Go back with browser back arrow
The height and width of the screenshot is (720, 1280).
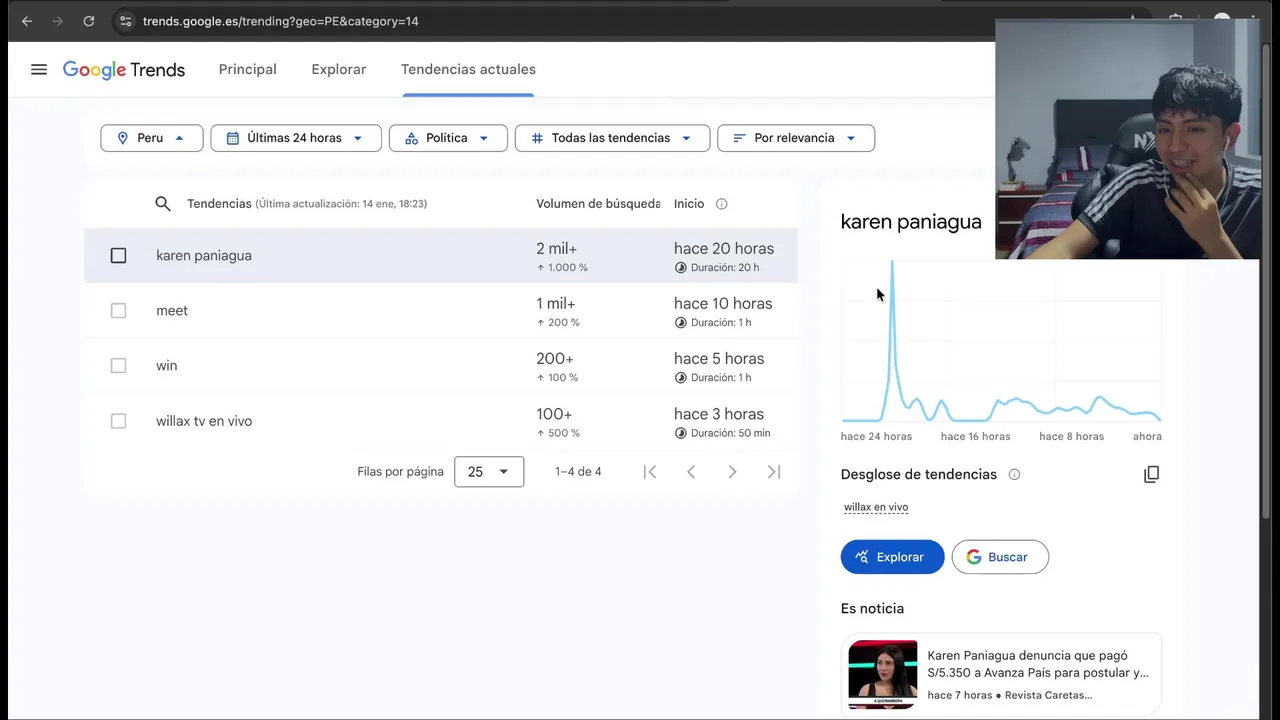(27, 21)
